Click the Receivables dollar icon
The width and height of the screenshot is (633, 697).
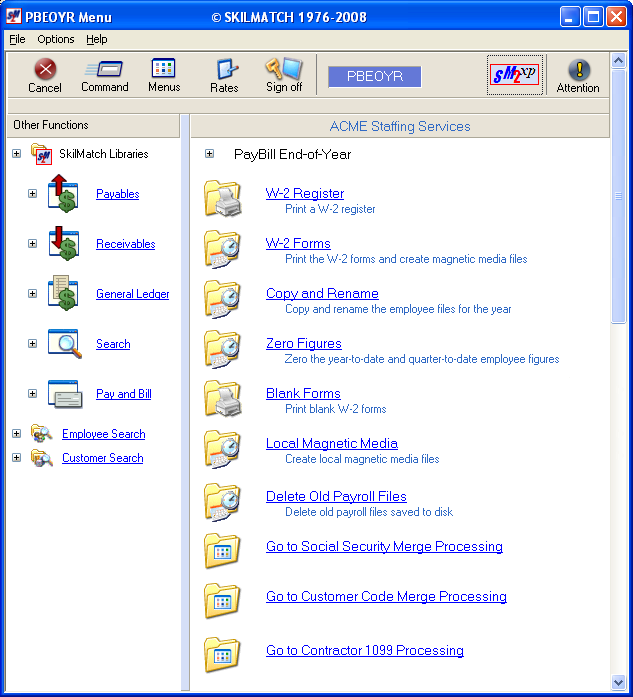(63, 244)
